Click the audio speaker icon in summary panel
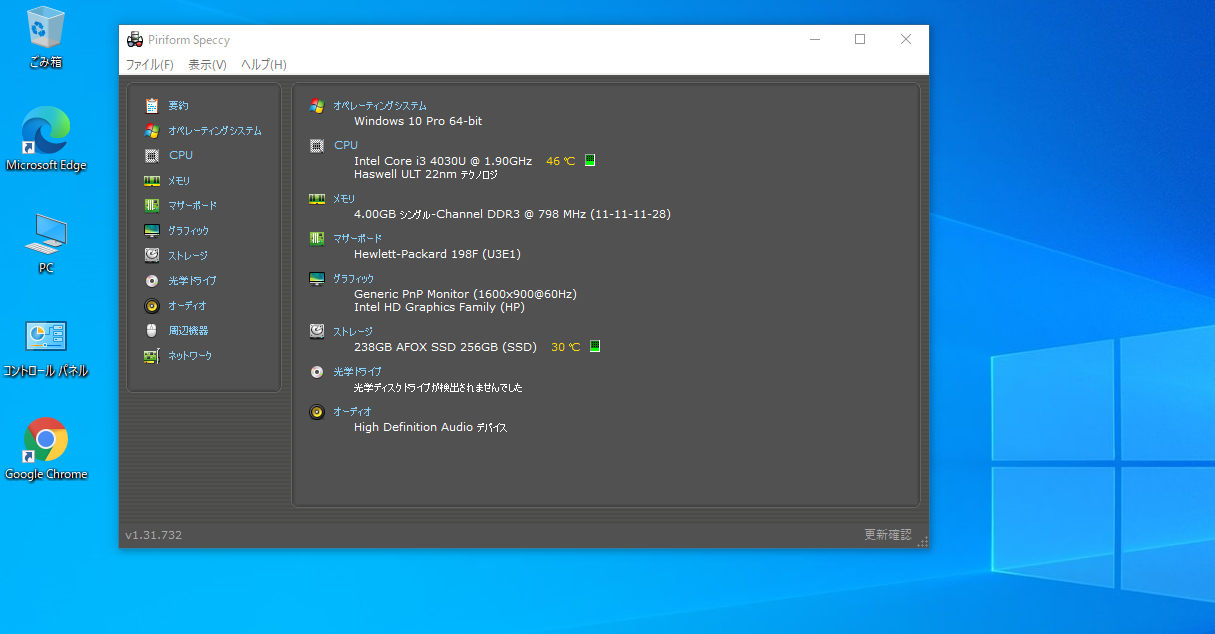Viewport: 1215px width, 634px height. click(317, 411)
